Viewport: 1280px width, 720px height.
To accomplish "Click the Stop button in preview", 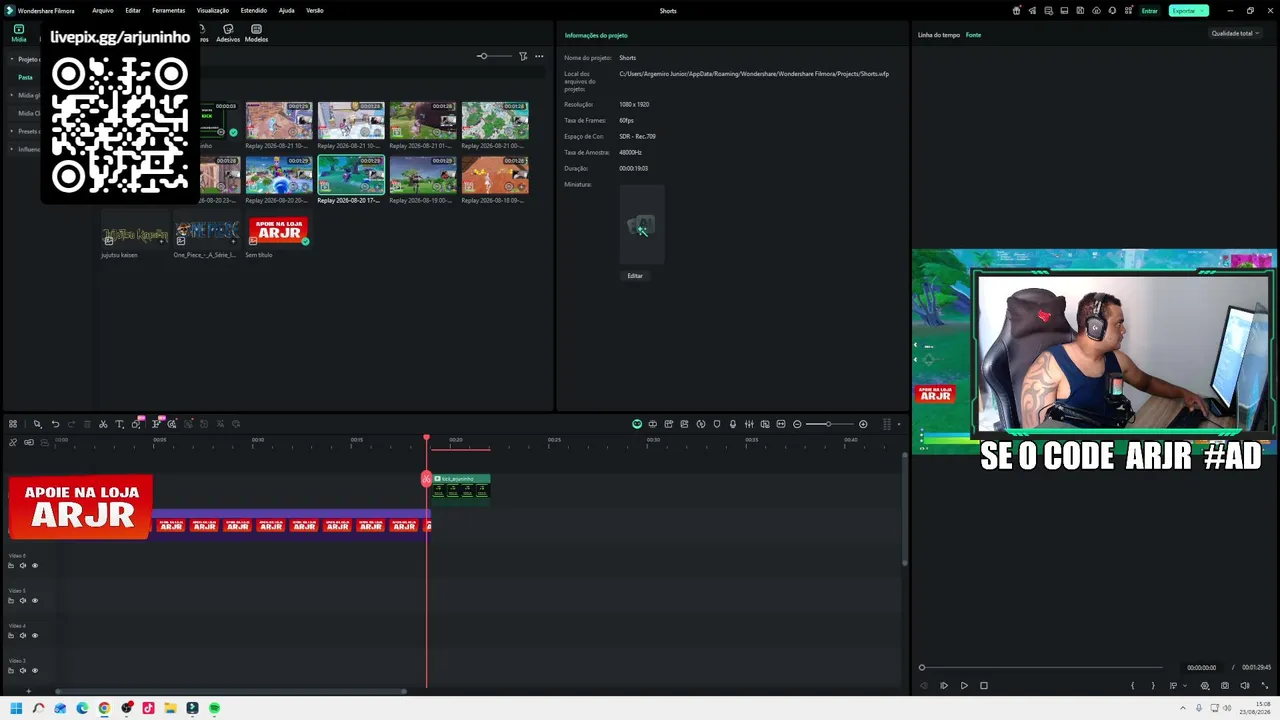I will 984,686.
